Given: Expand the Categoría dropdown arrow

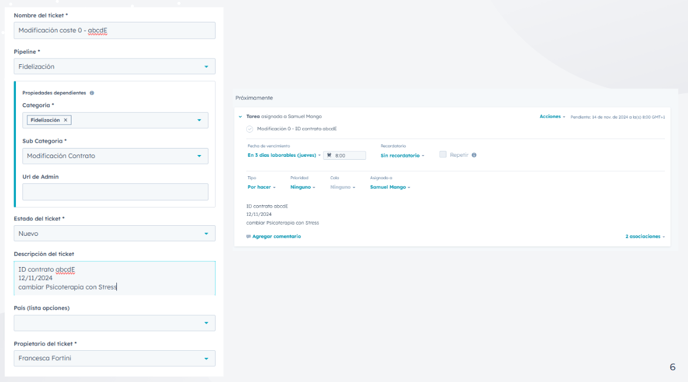Looking at the screenshot, I should pyautogui.click(x=199, y=120).
